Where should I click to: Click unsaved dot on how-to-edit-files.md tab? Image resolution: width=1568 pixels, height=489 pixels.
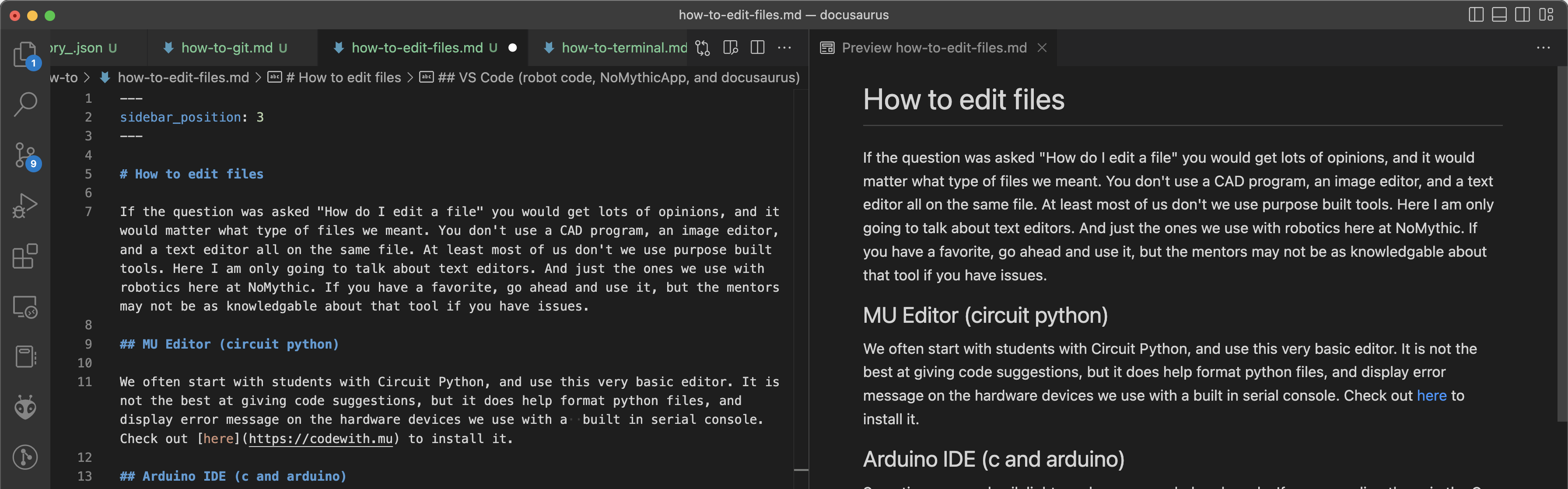click(x=512, y=47)
